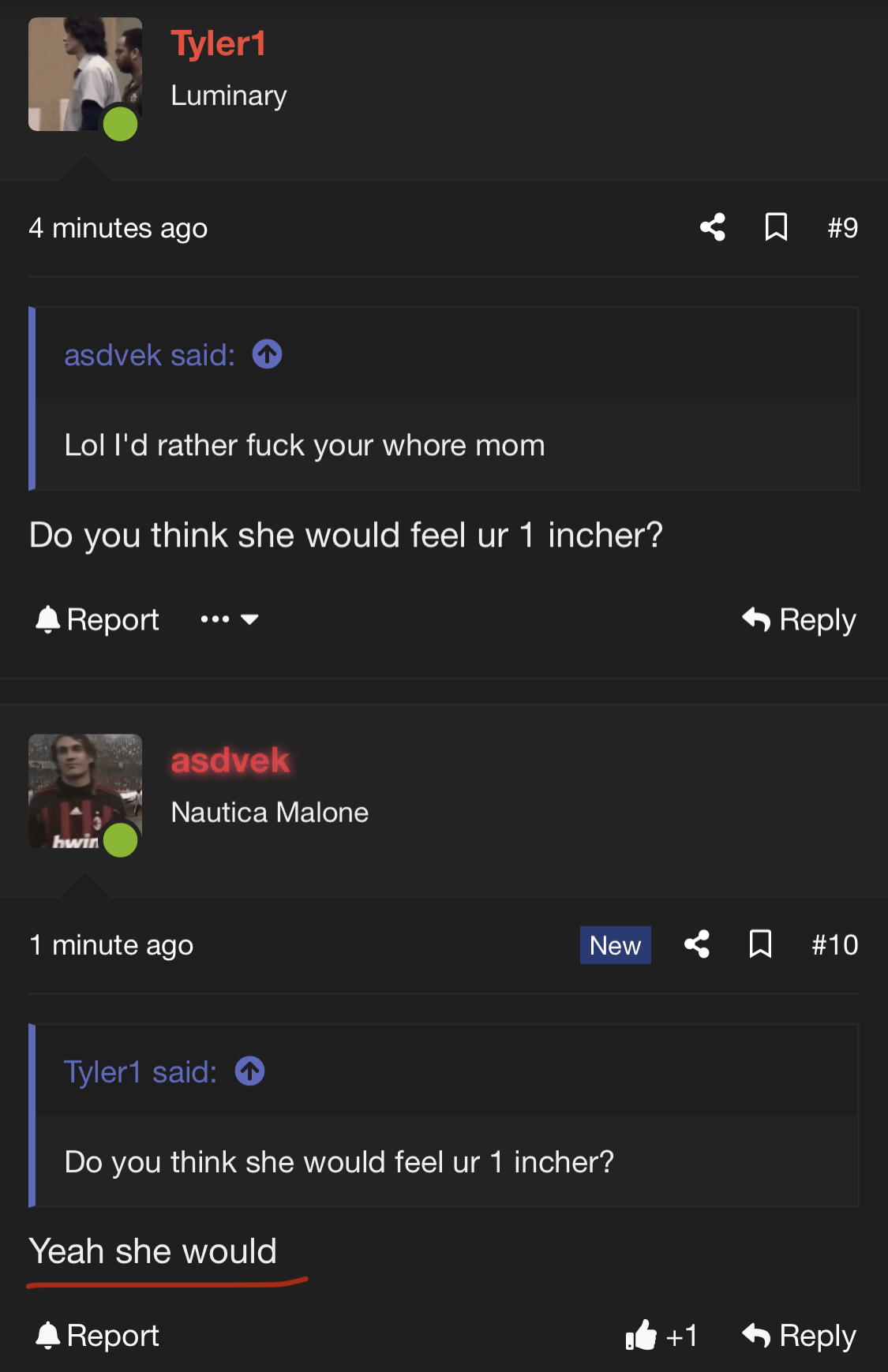
Task: Open Tyler1's profile via username
Action: click(219, 43)
